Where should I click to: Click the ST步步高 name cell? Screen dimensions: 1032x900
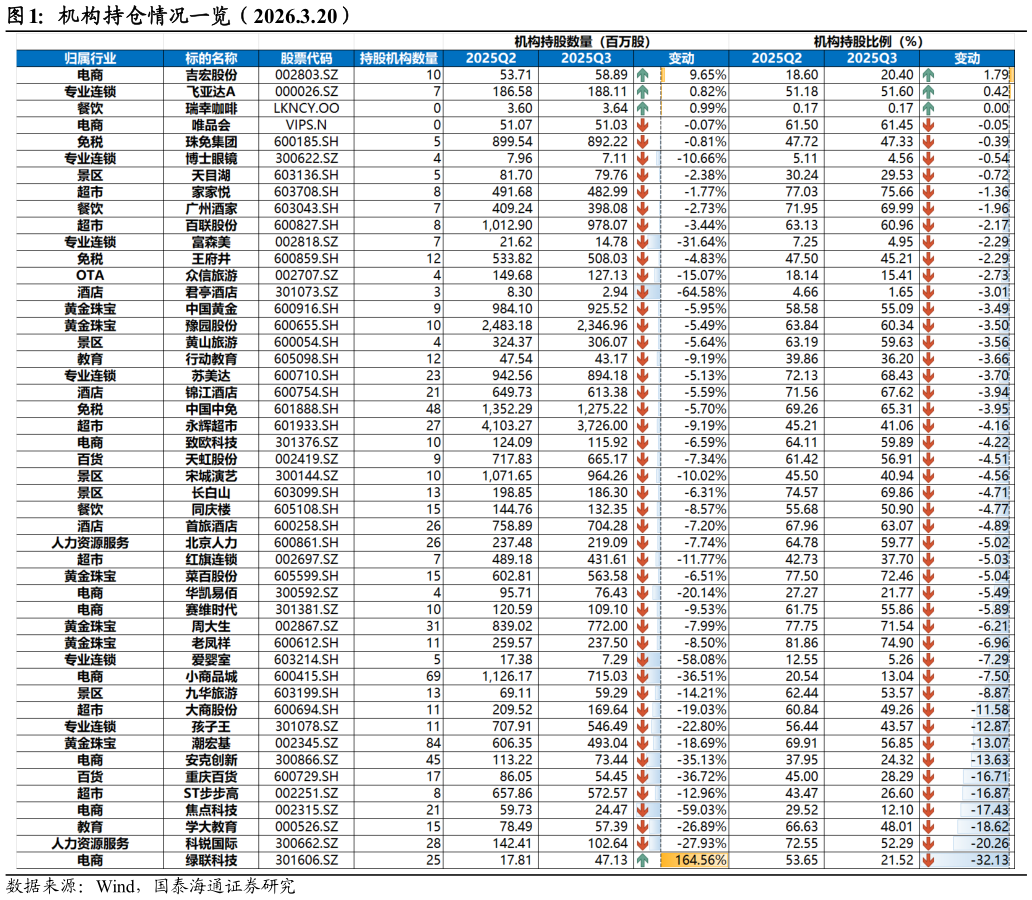click(x=211, y=794)
